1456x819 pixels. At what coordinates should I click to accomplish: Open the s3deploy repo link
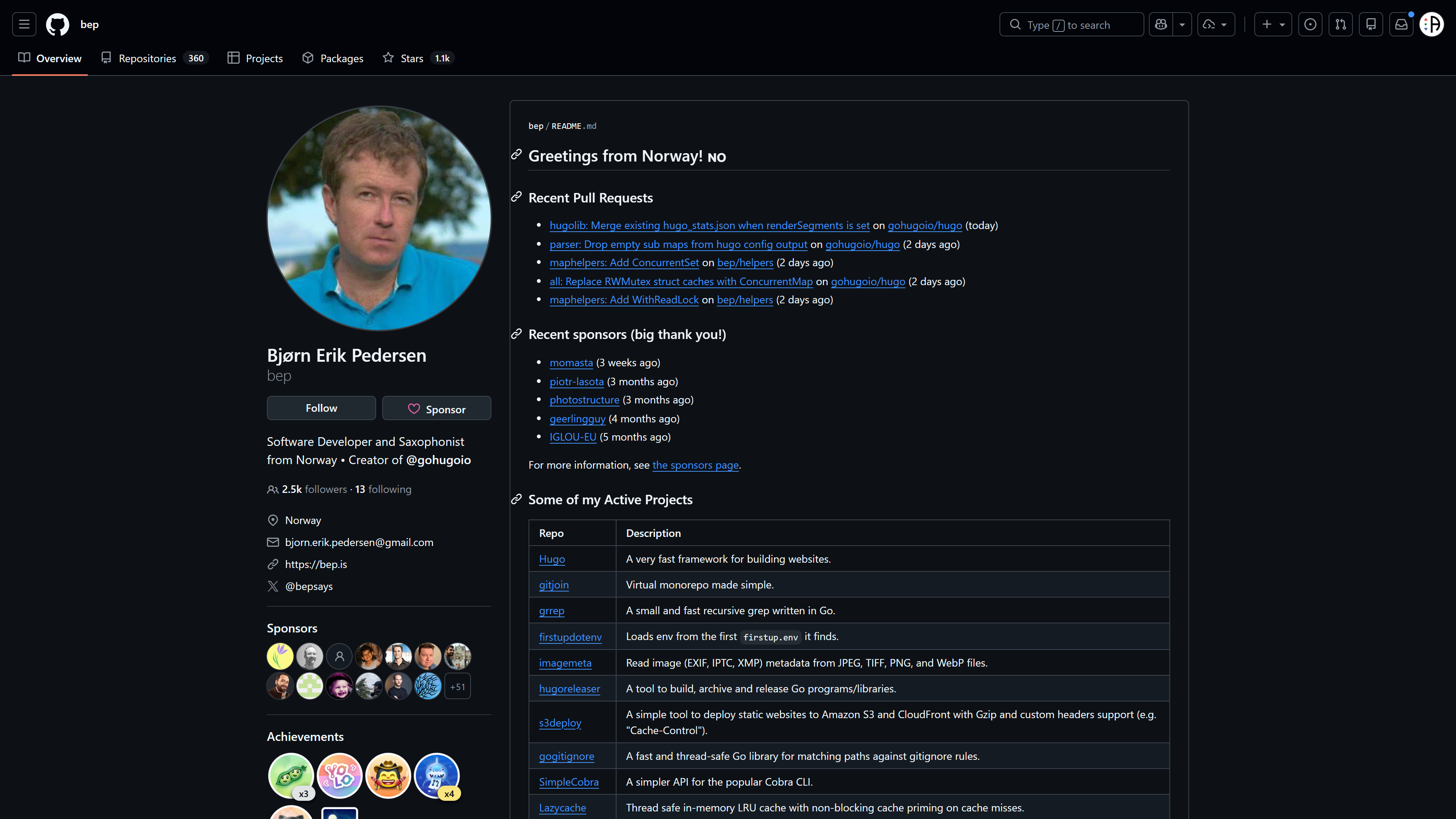pos(560,723)
